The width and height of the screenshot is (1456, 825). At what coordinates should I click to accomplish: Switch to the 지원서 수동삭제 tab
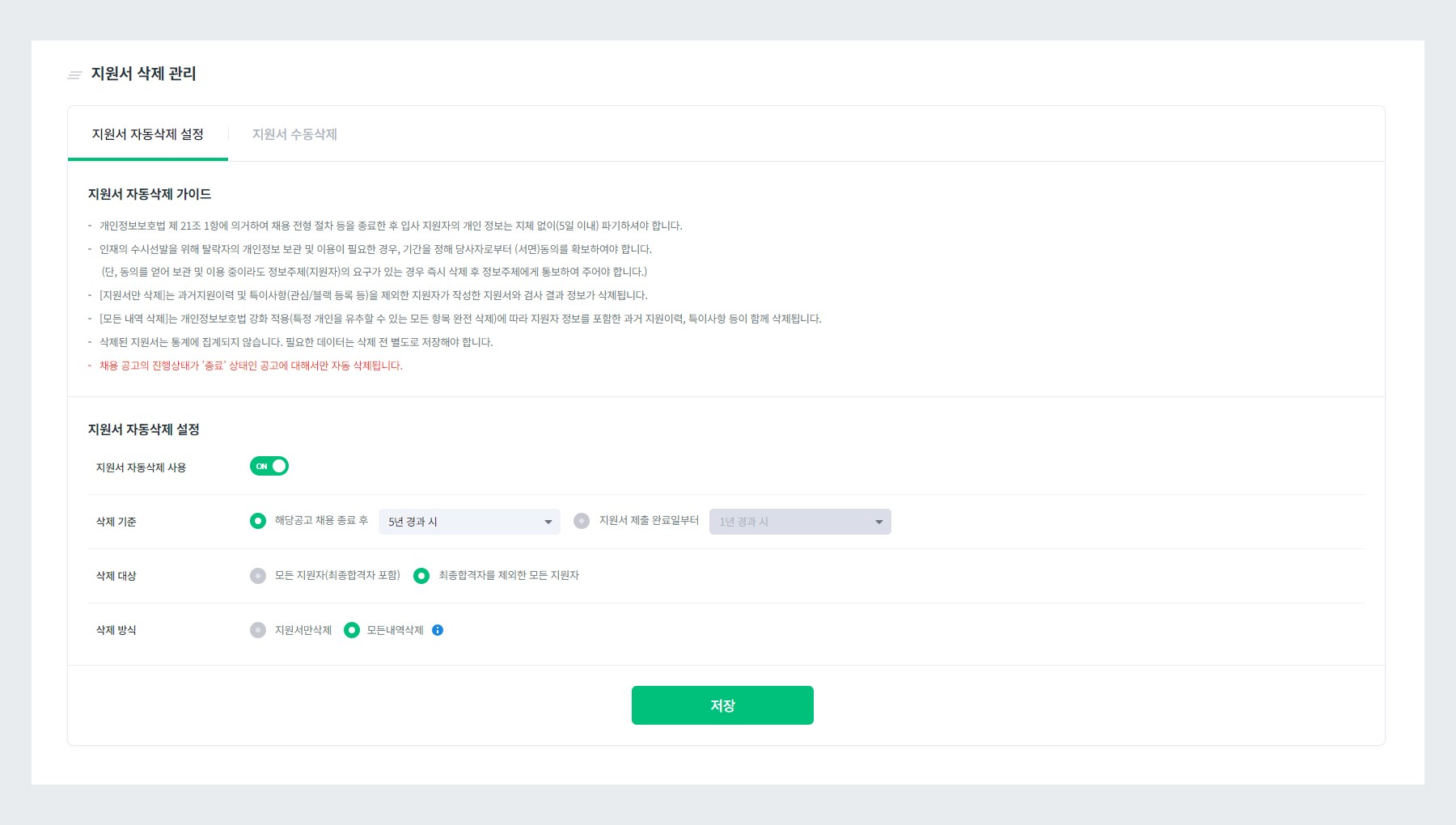[x=294, y=134]
